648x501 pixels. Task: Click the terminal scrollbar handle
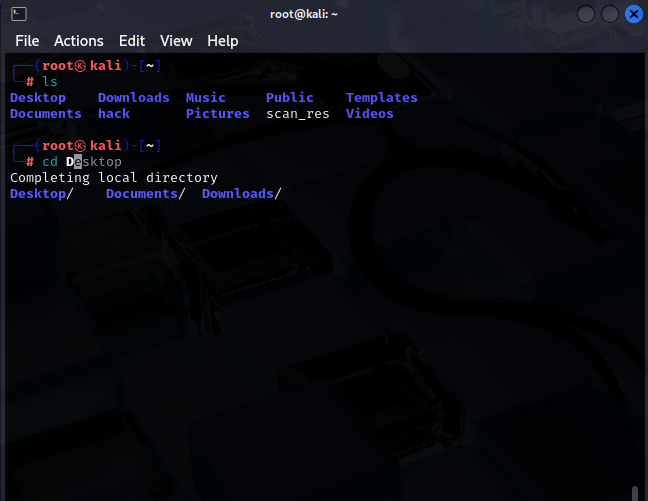(635, 494)
